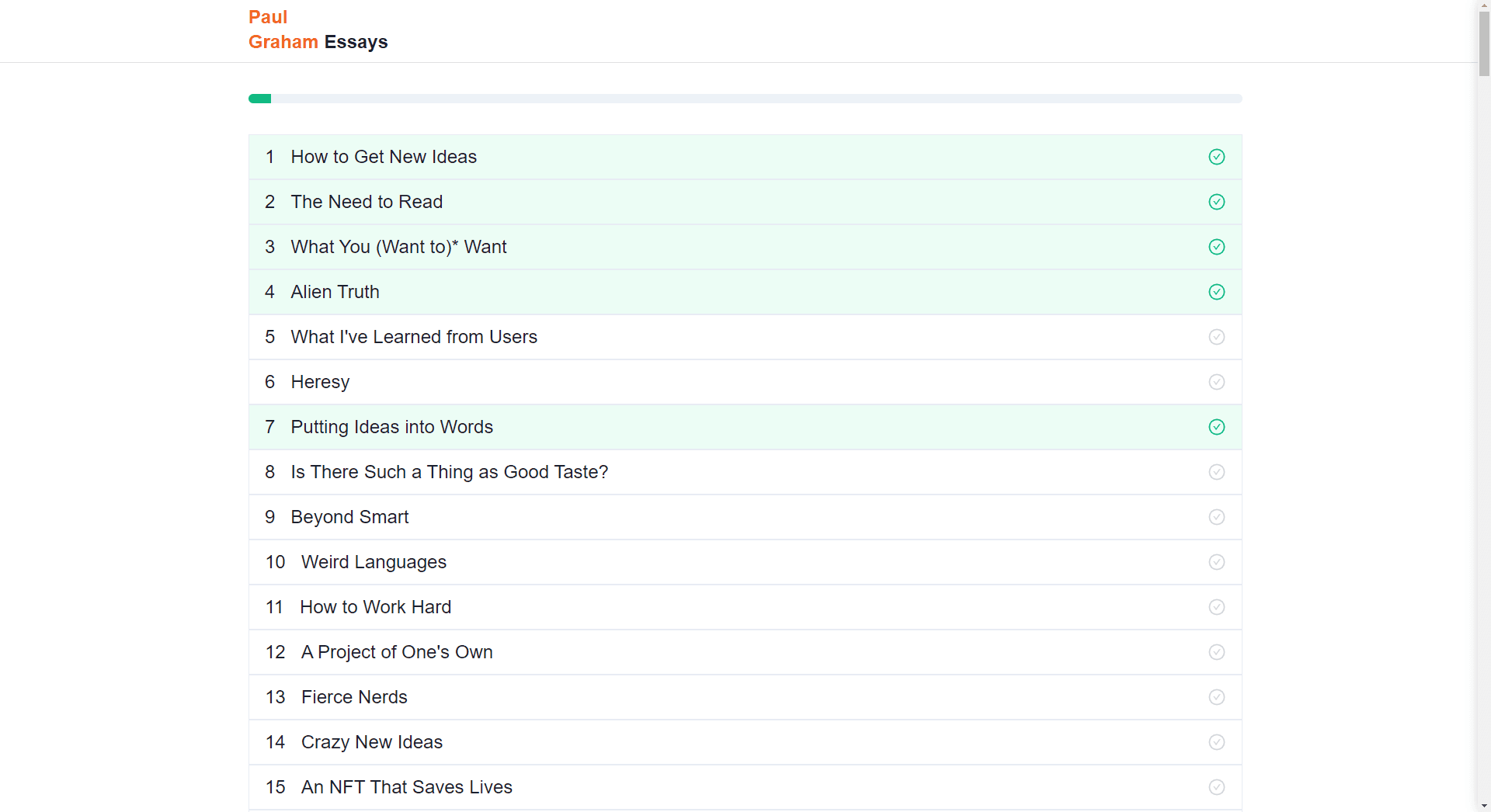
Task: Open 'What I've Learned from Users' essay
Action: click(414, 337)
